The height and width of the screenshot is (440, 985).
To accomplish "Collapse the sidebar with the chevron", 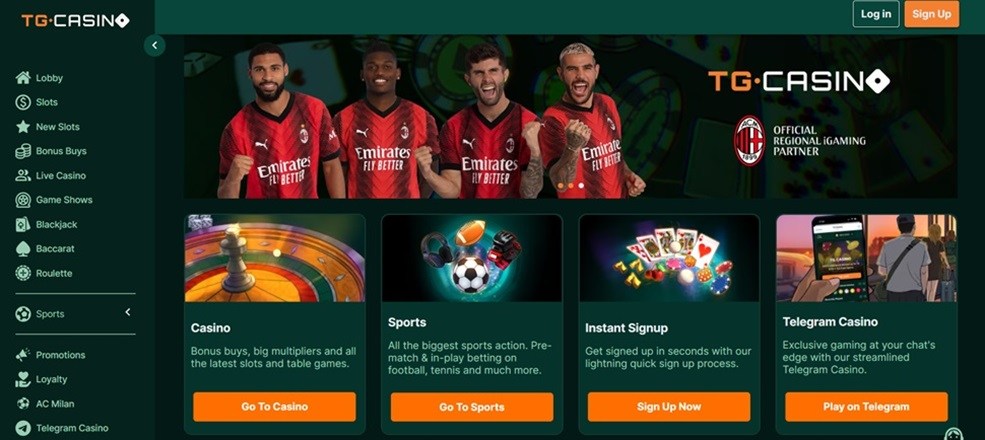I will pyautogui.click(x=155, y=46).
